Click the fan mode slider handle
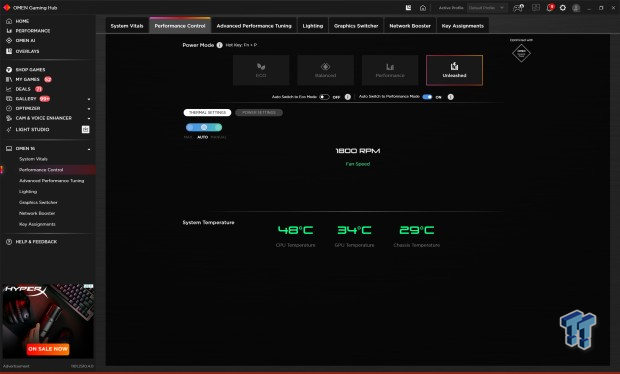This screenshot has height=374, width=620. (204, 127)
